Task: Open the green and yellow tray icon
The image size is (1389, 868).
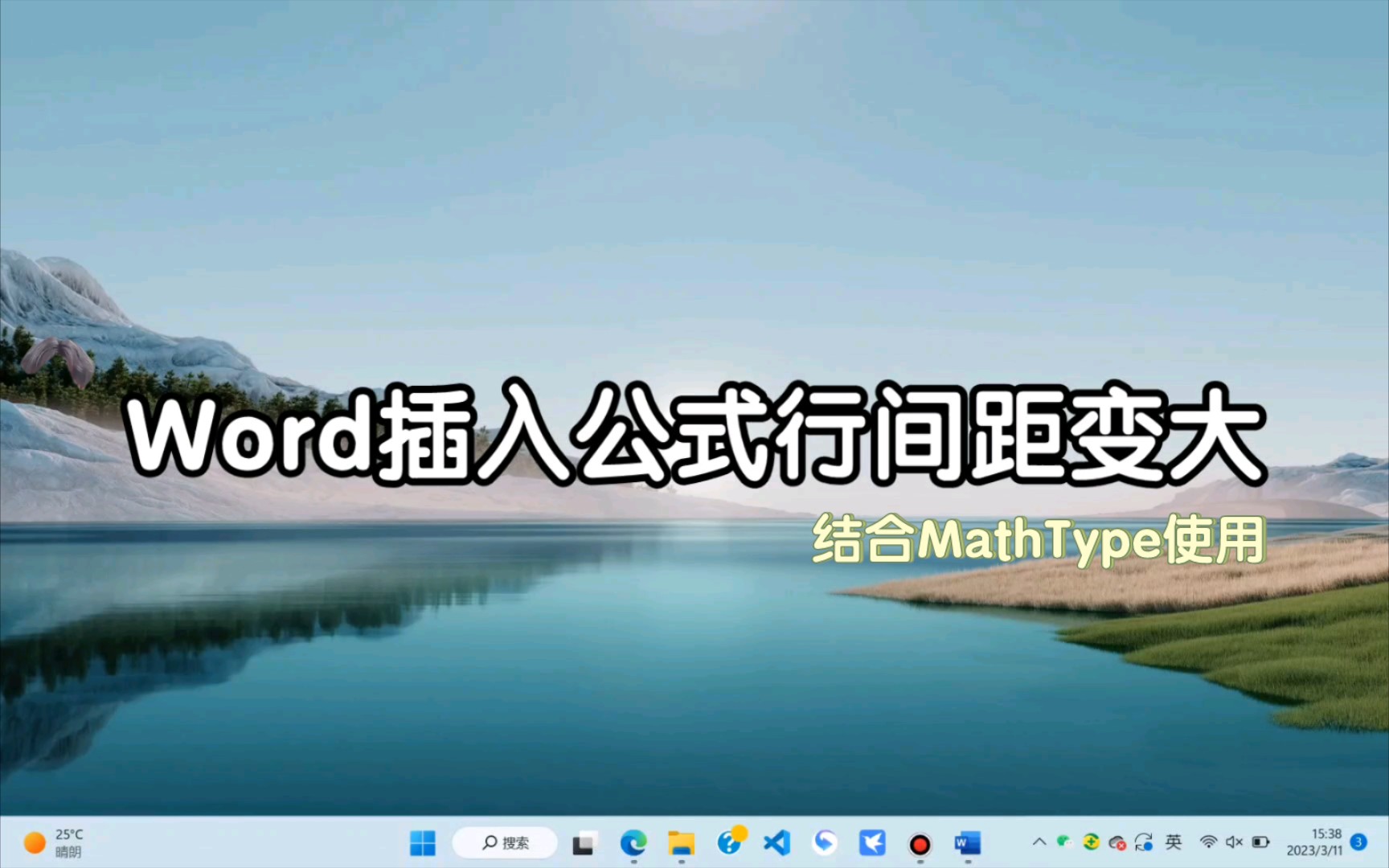Action: (1091, 842)
